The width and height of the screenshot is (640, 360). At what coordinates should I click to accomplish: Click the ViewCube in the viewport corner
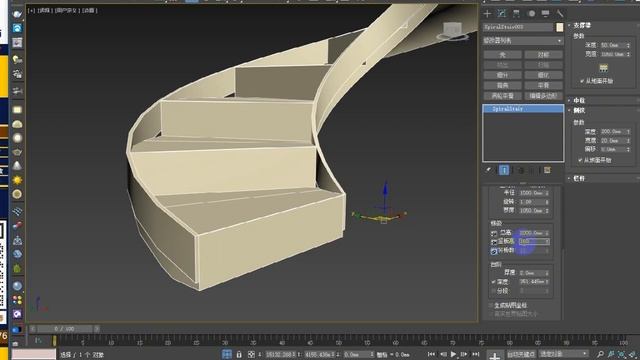[452, 31]
